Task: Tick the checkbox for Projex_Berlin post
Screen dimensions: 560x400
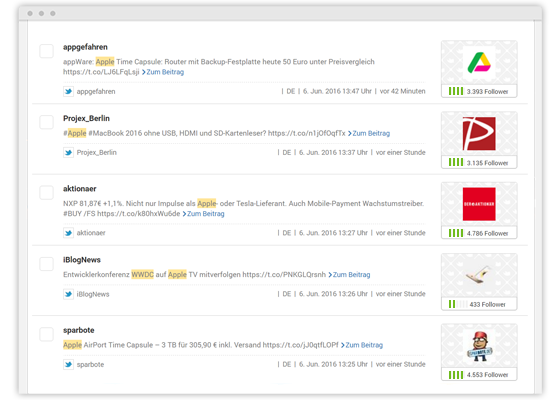Action: 46,122
